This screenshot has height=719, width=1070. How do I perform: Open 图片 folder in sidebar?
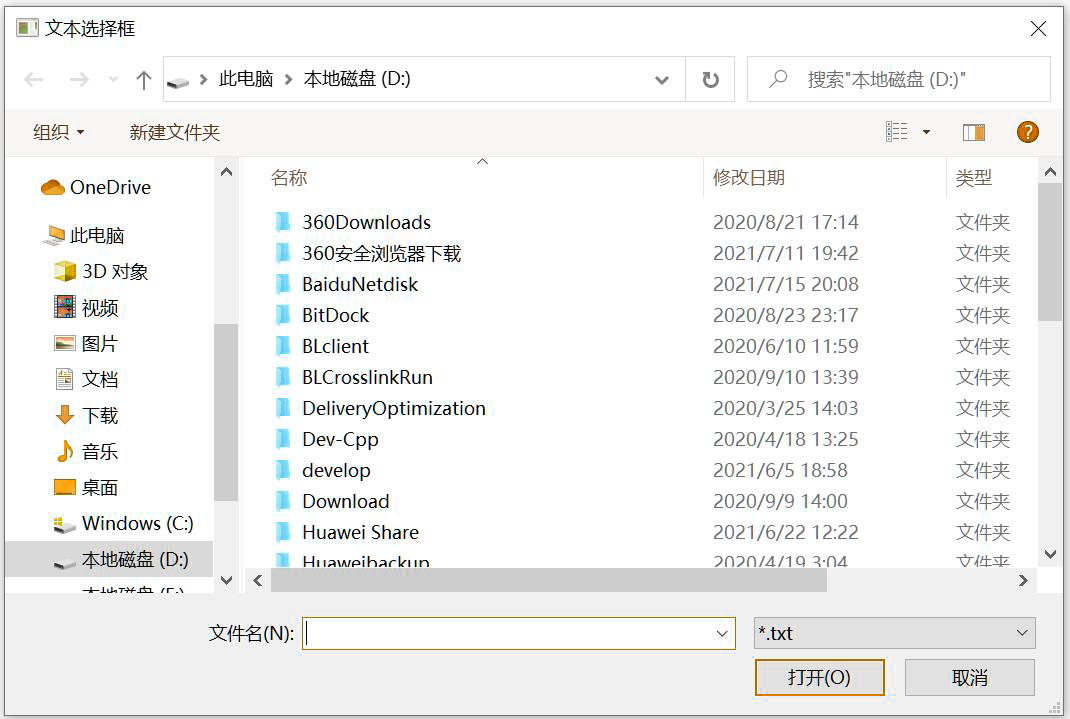86,343
